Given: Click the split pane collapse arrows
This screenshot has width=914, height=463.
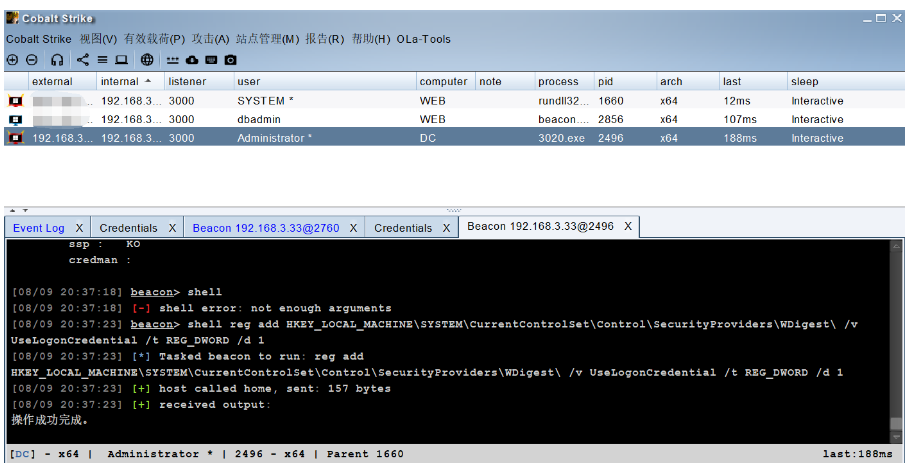Looking at the screenshot, I should (18, 211).
